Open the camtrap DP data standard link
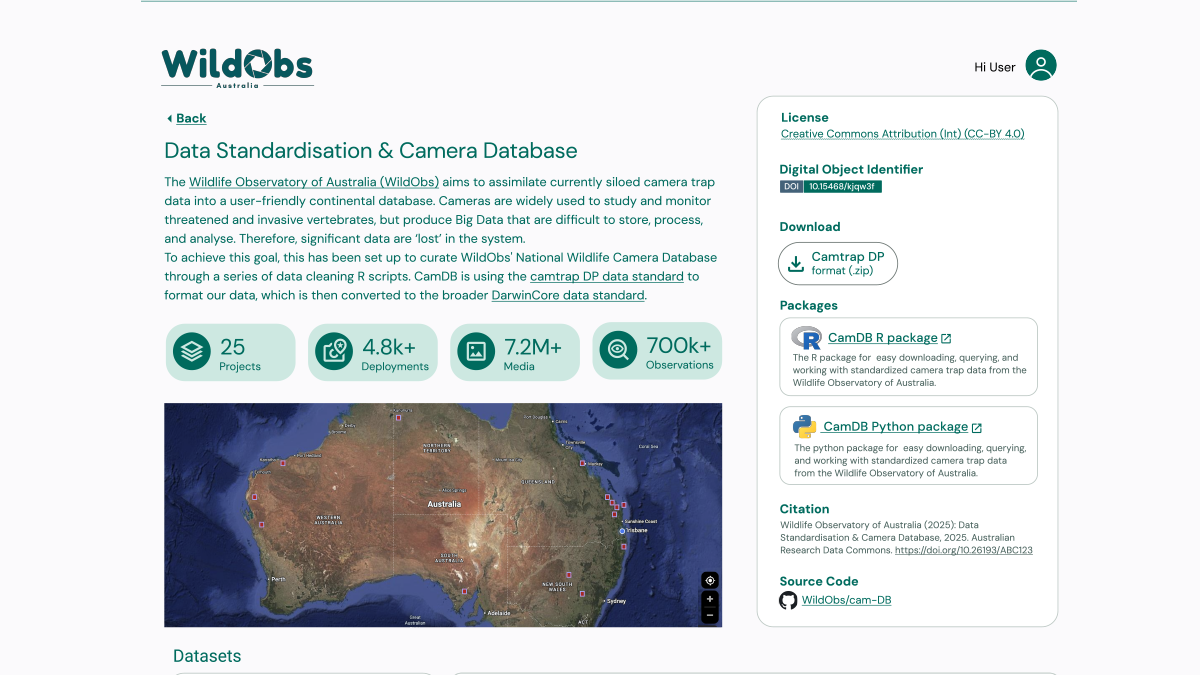 tap(607, 276)
